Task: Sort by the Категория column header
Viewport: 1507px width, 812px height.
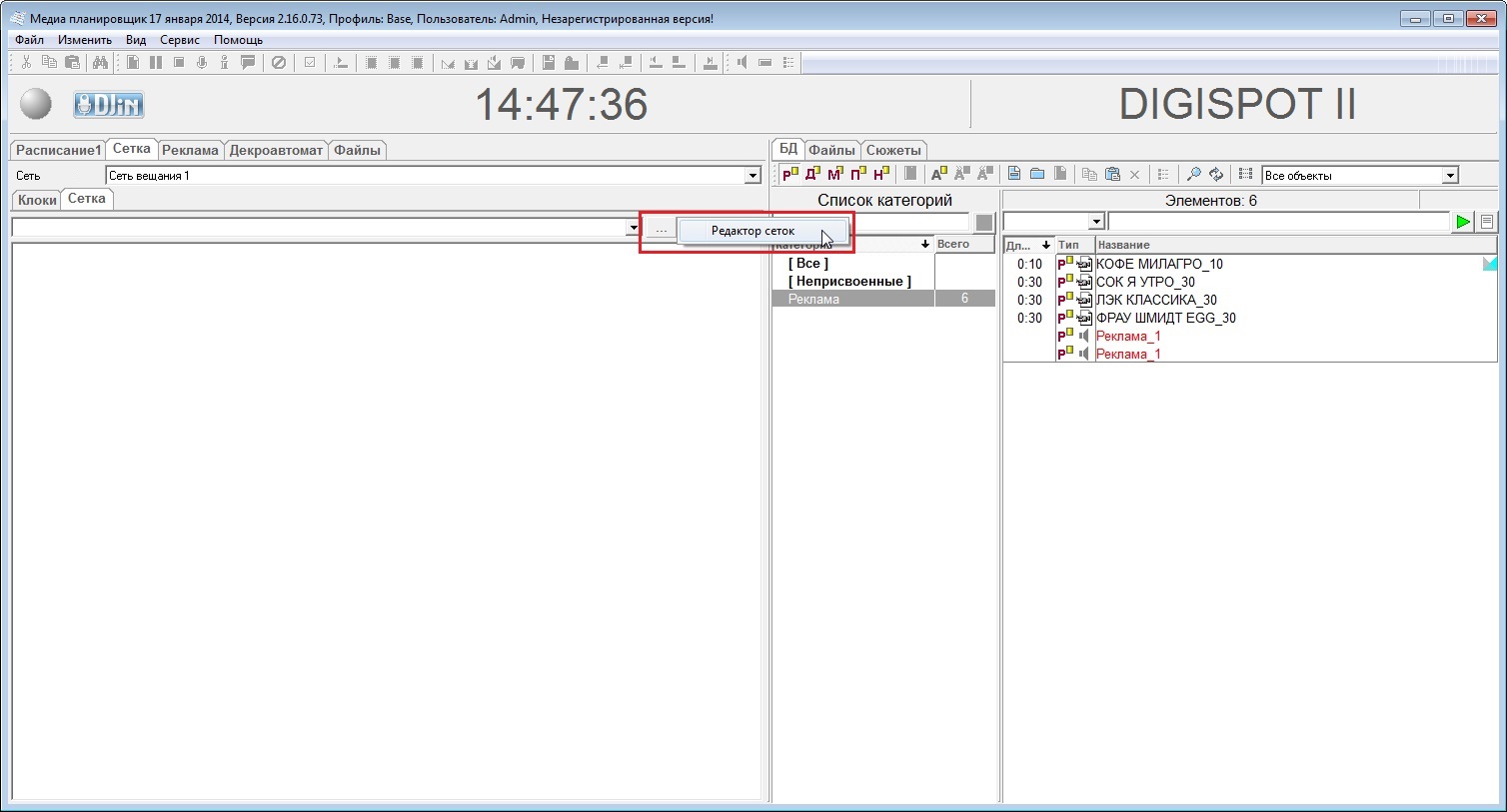Action: [x=853, y=244]
